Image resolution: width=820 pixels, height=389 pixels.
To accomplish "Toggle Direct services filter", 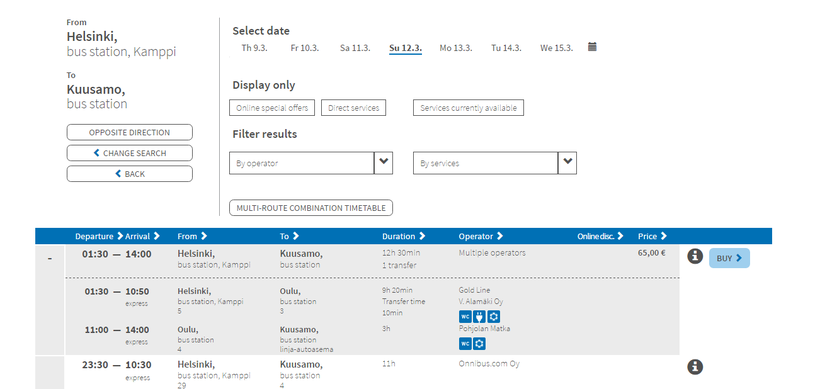I will [x=354, y=108].
